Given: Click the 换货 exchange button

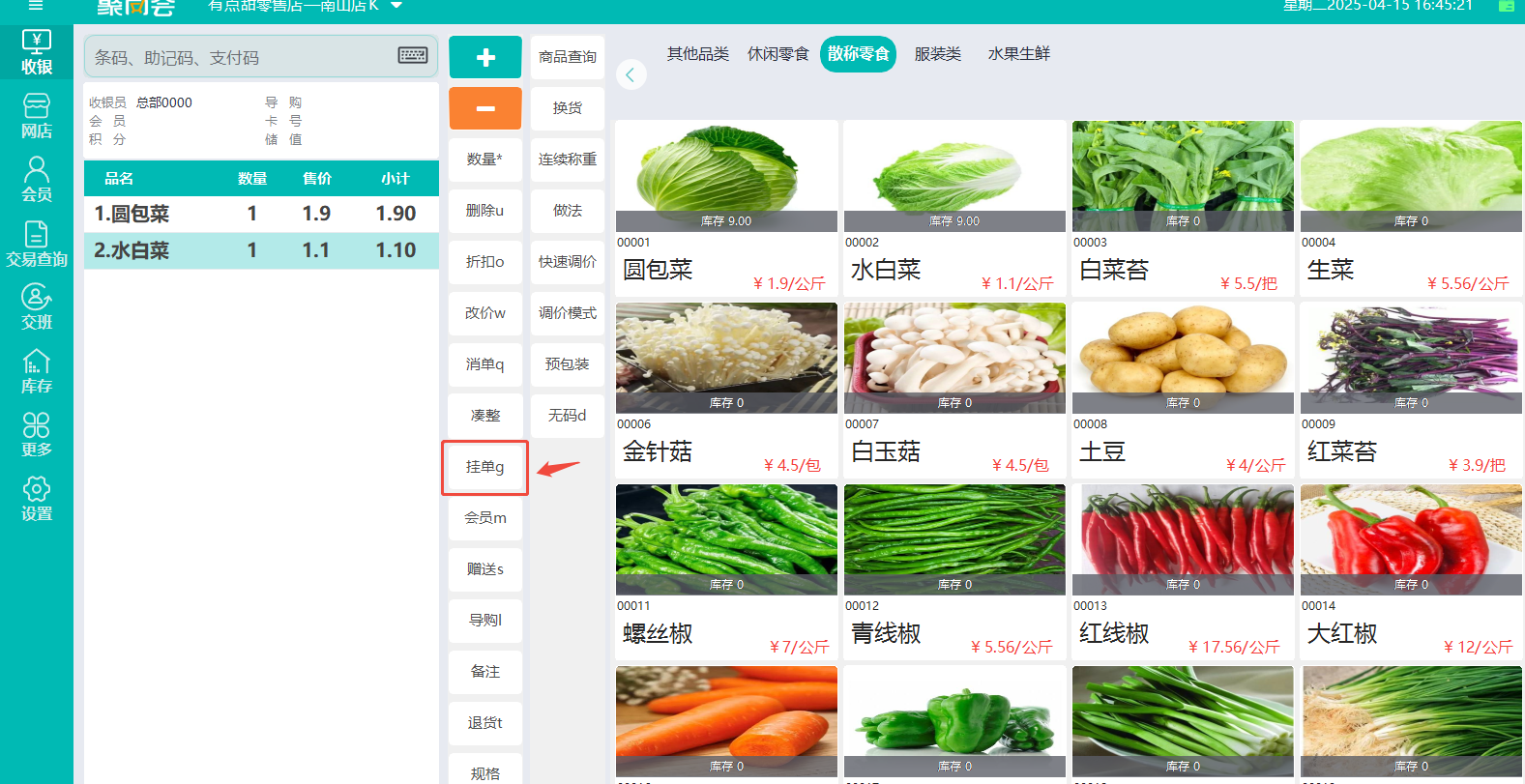Looking at the screenshot, I should point(568,108).
